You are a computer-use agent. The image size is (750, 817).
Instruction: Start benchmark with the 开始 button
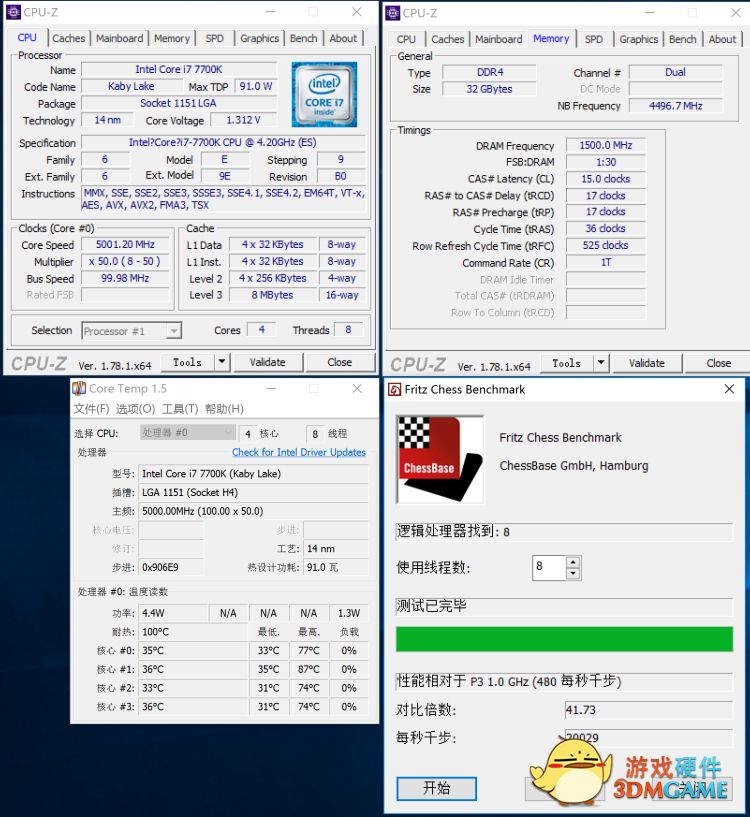436,788
